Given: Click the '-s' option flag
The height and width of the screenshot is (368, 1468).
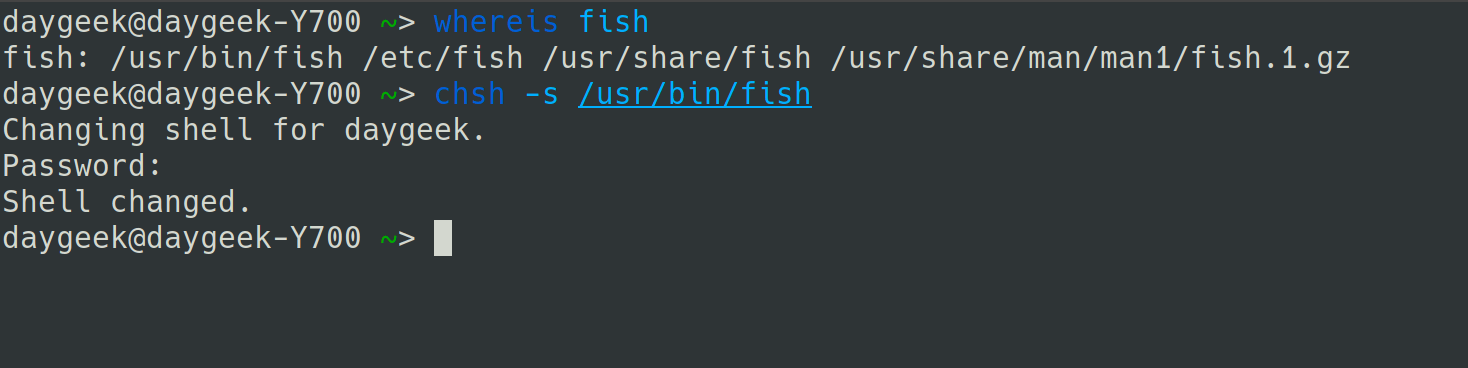Looking at the screenshot, I should pos(541,94).
